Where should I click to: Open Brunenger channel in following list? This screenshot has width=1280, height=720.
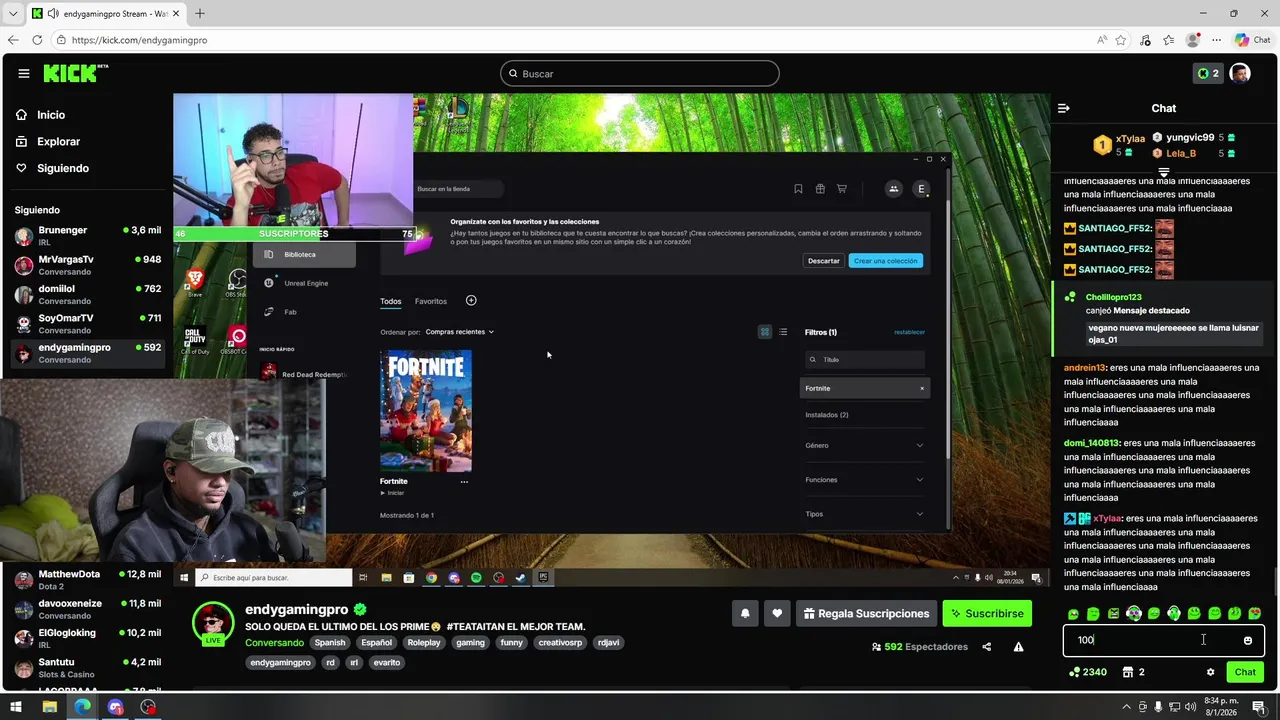[x=88, y=236]
